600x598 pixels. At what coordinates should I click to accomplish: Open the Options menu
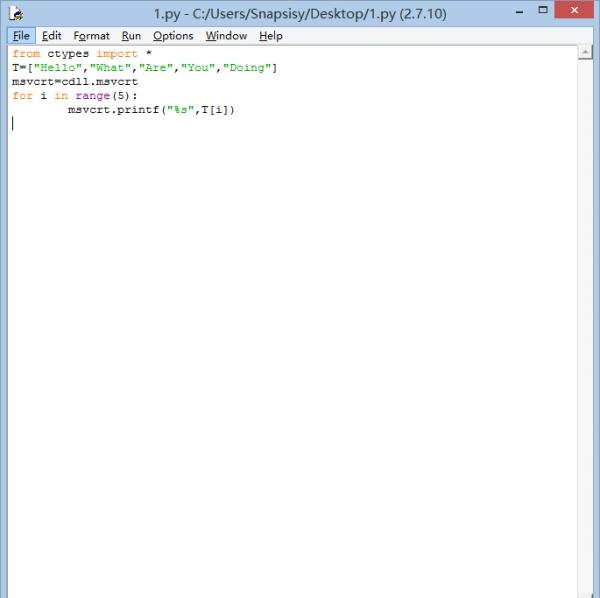[x=173, y=36]
